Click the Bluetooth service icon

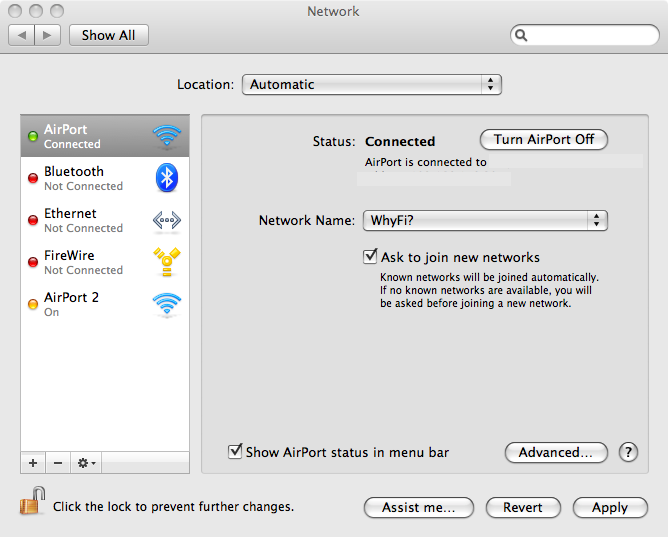(x=167, y=178)
